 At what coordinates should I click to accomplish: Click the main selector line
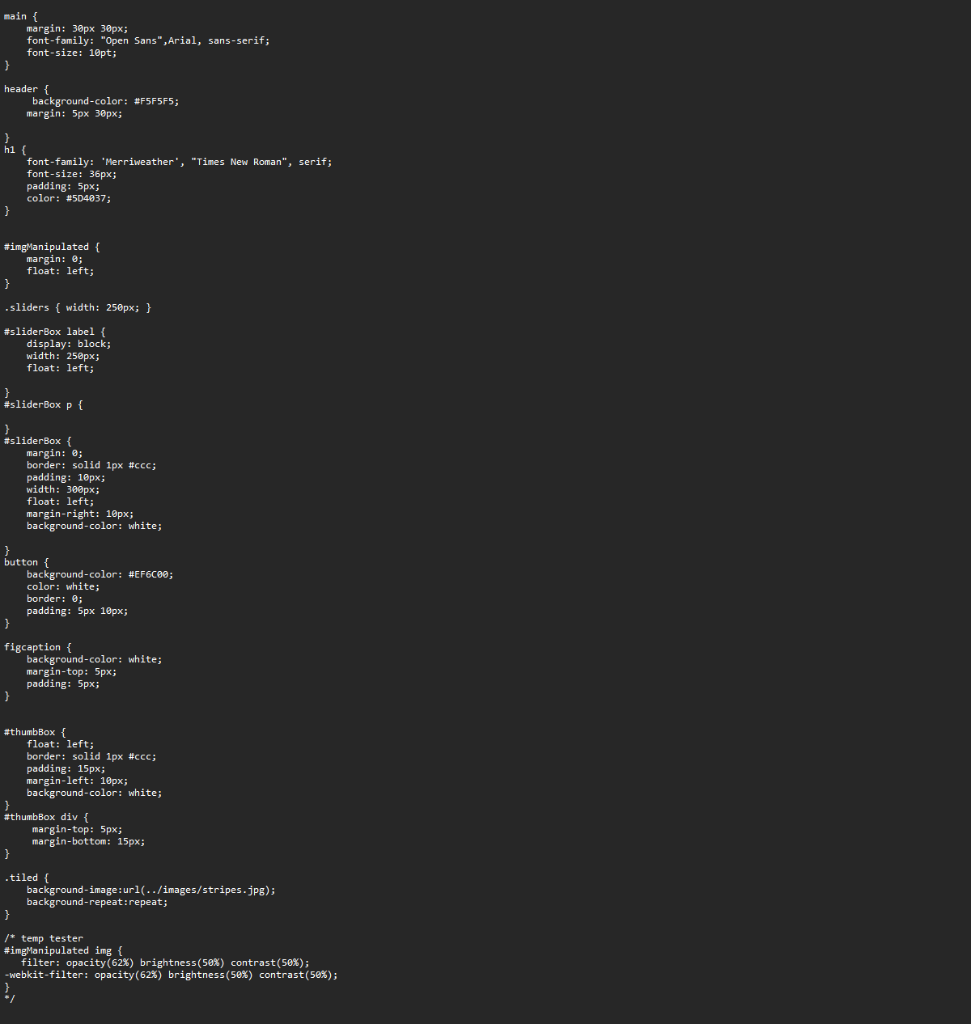(x=21, y=16)
